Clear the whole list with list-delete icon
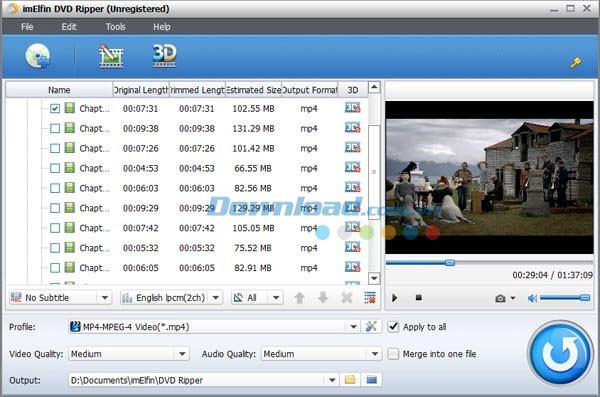The image size is (600, 397). [x=370, y=297]
